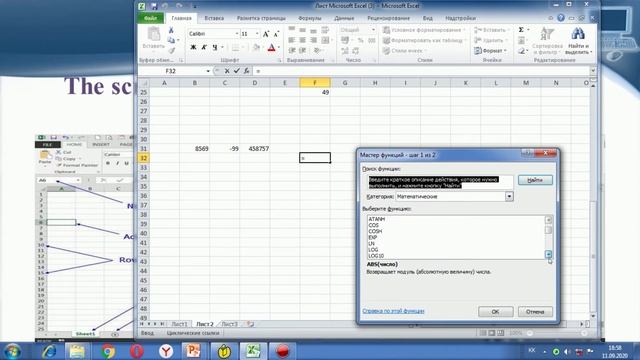
Task: Open Conditional Formatting (Условное форматирование) menu
Action: click(x=424, y=30)
